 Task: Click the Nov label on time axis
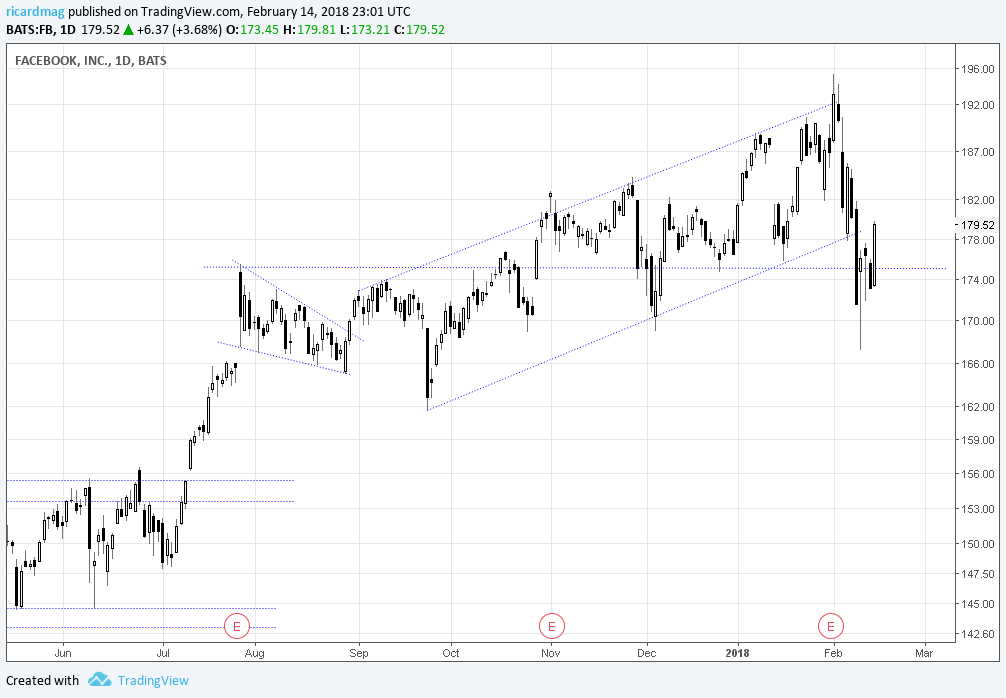(x=550, y=653)
